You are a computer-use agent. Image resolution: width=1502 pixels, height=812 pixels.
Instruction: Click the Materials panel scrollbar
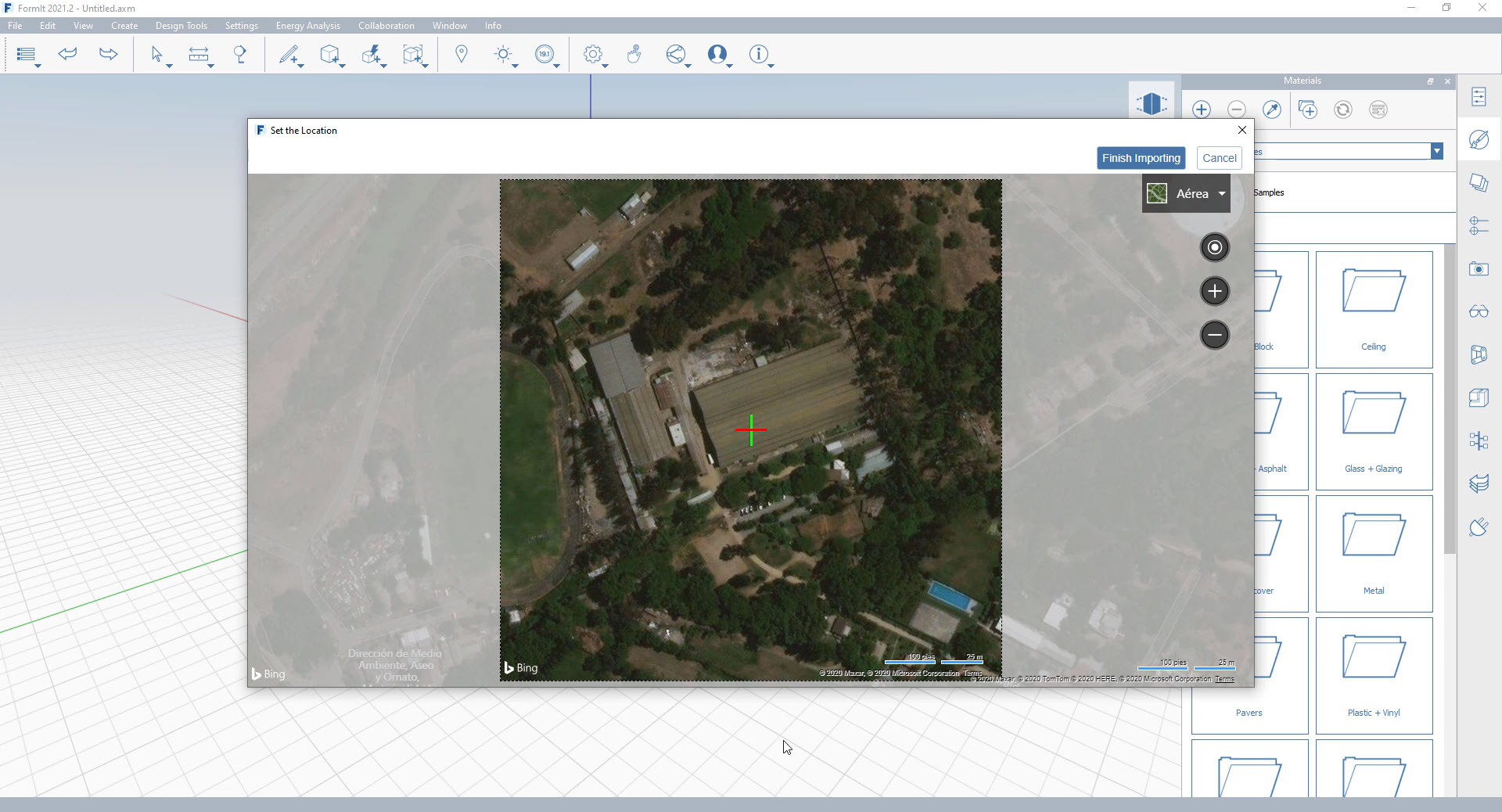[1449, 399]
